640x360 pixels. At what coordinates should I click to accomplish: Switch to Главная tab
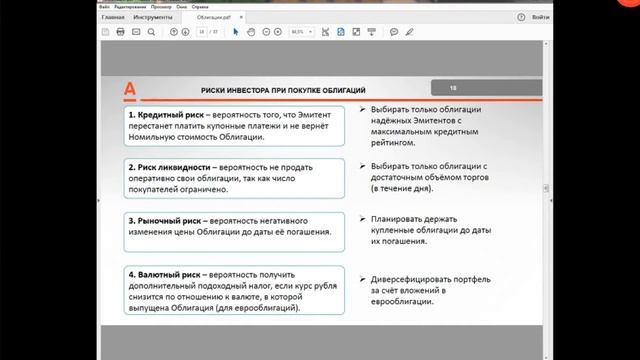click(113, 17)
